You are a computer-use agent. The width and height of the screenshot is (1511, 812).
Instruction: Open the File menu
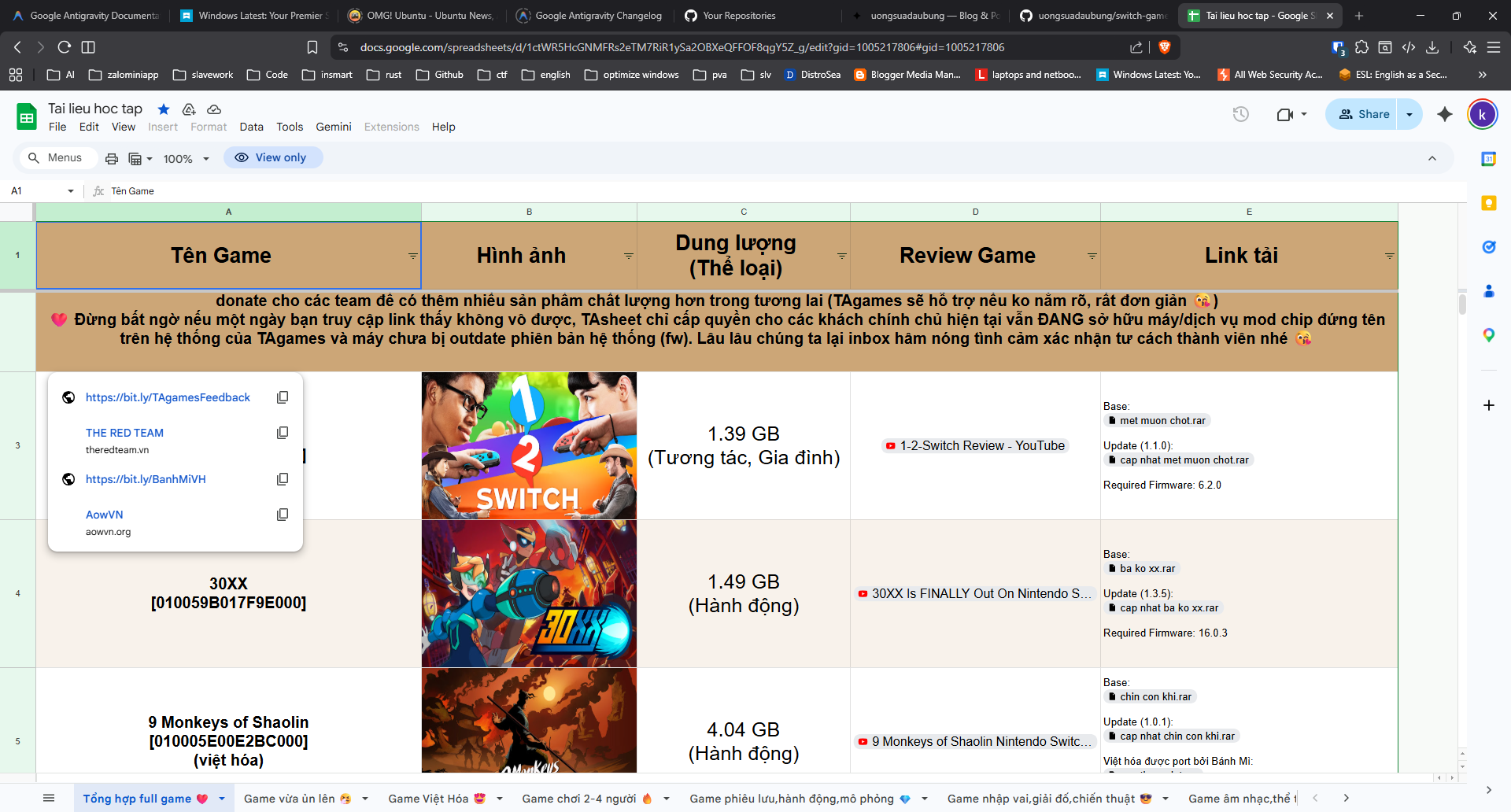tap(57, 127)
